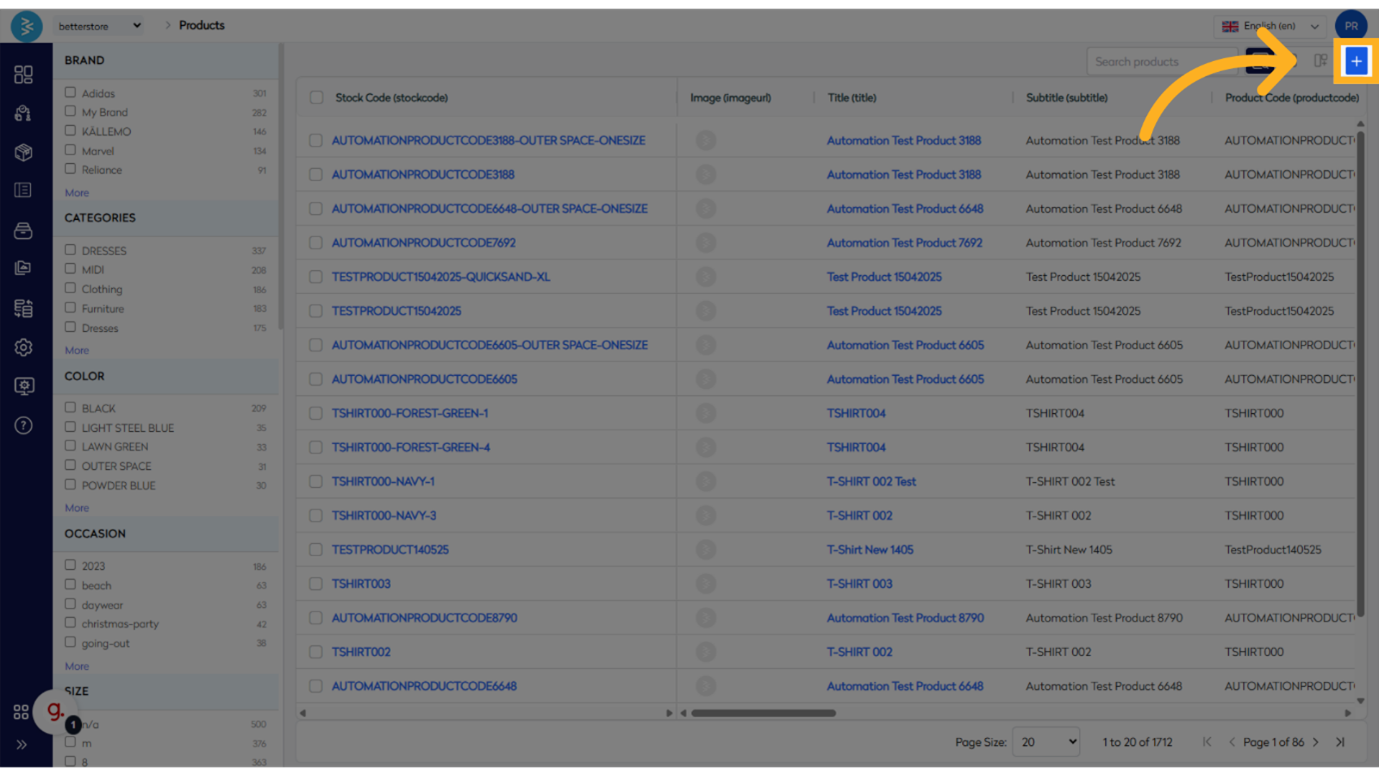Open the dashboard icon in left sidebar
This screenshot has height=776, width=1379.
(23, 75)
